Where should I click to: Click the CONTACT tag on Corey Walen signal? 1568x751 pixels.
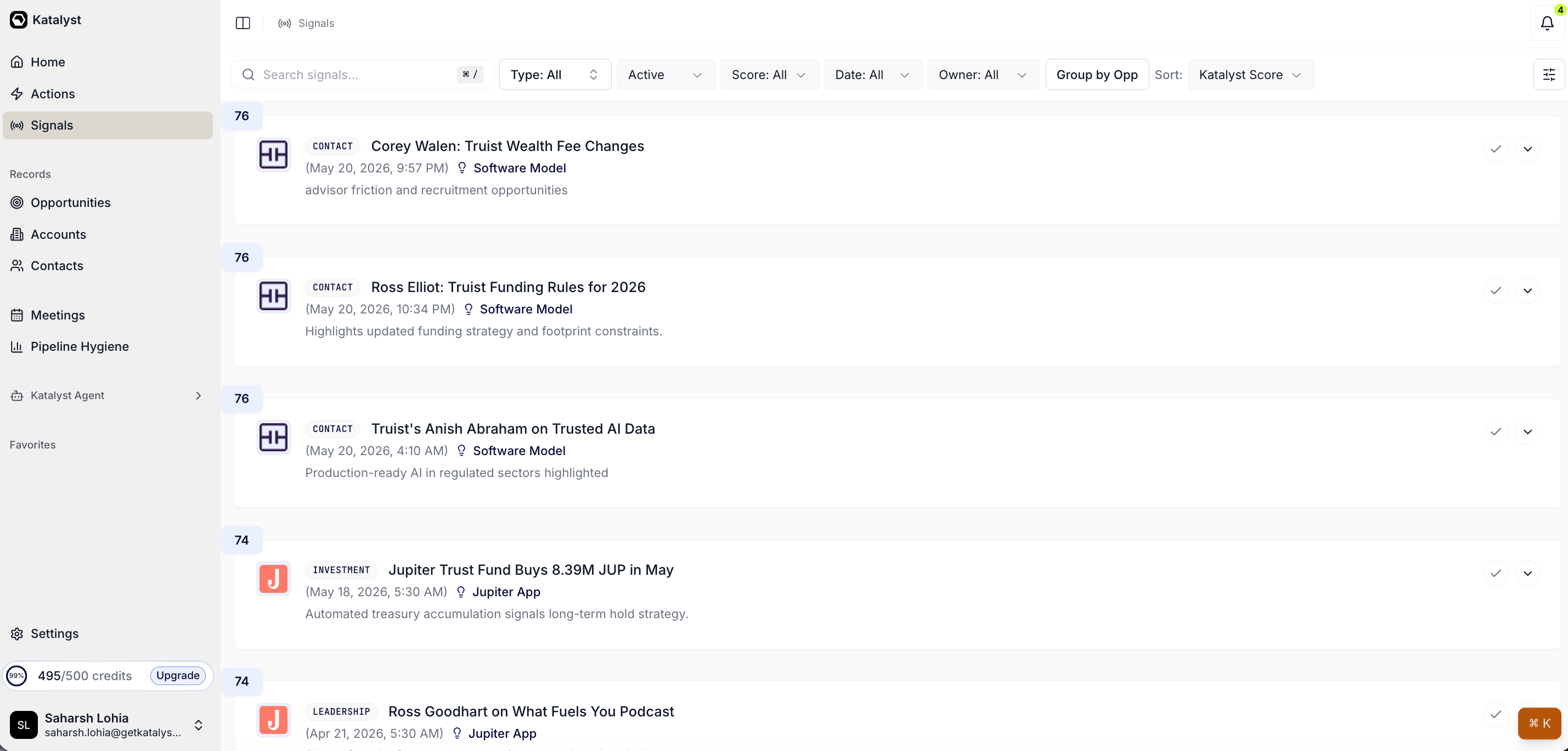pyautogui.click(x=332, y=146)
